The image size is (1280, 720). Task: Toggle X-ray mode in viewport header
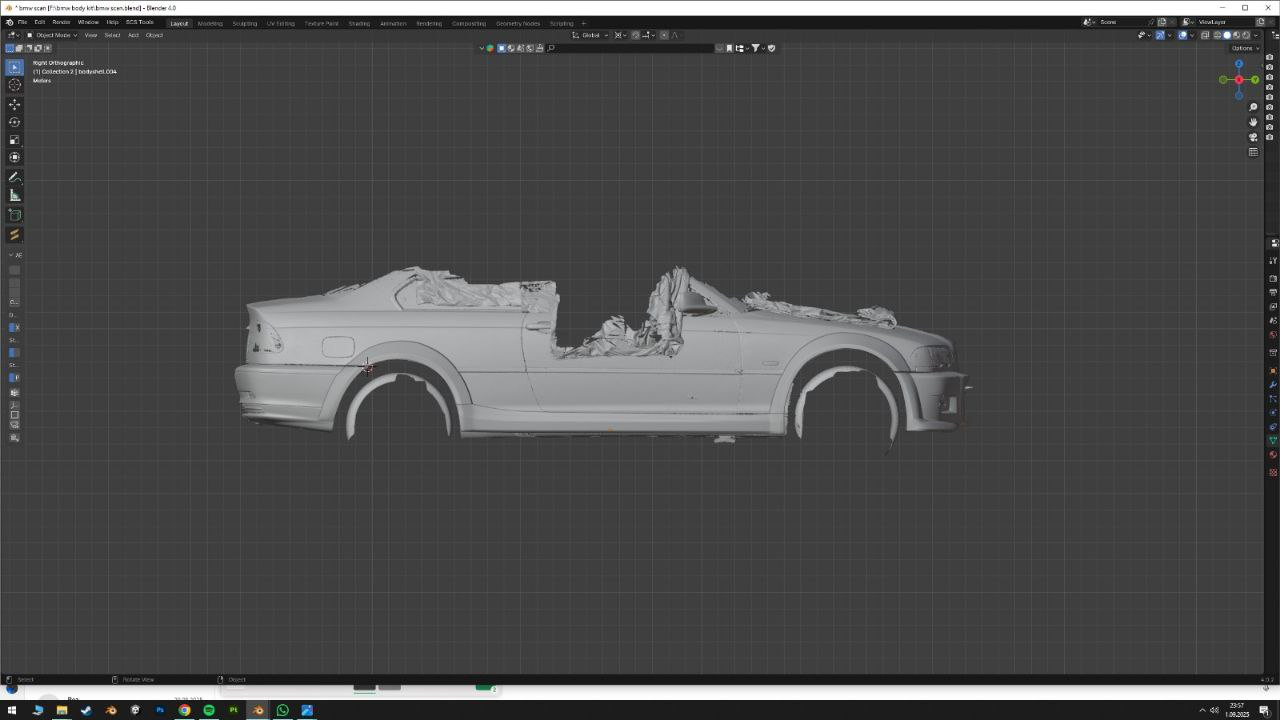coord(1205,35)
